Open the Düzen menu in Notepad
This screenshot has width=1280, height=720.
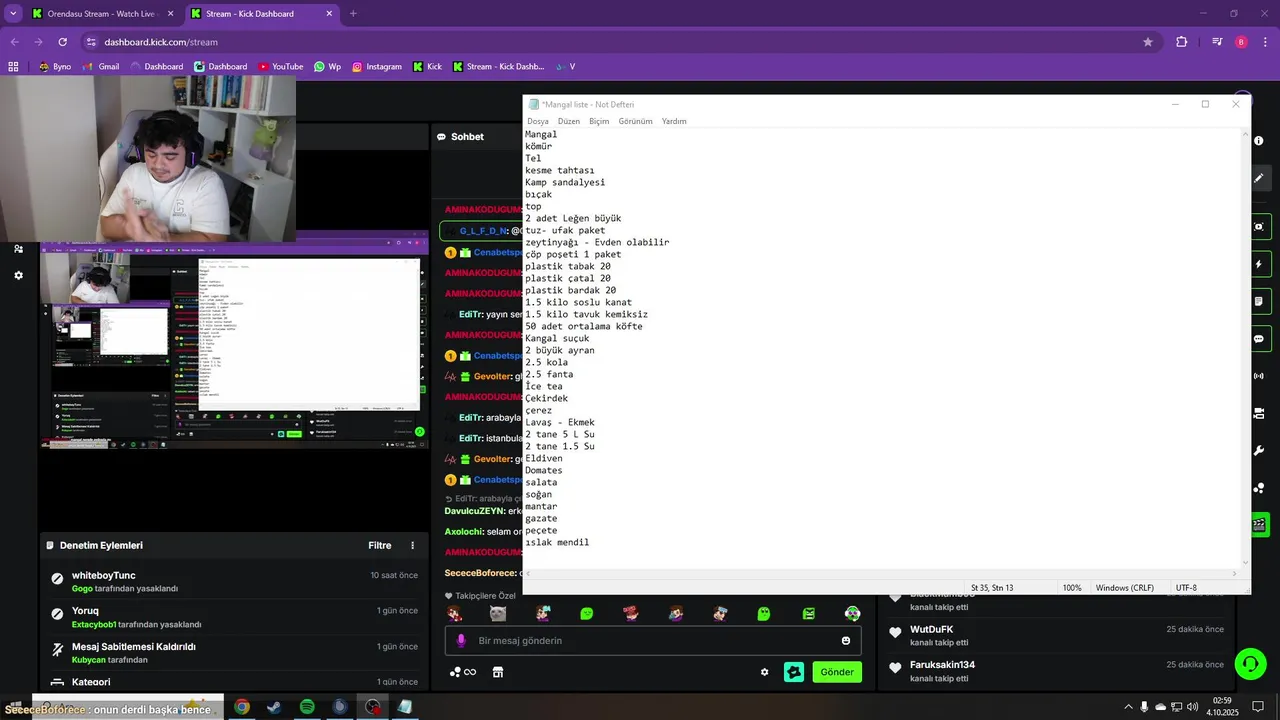(569, 121)
